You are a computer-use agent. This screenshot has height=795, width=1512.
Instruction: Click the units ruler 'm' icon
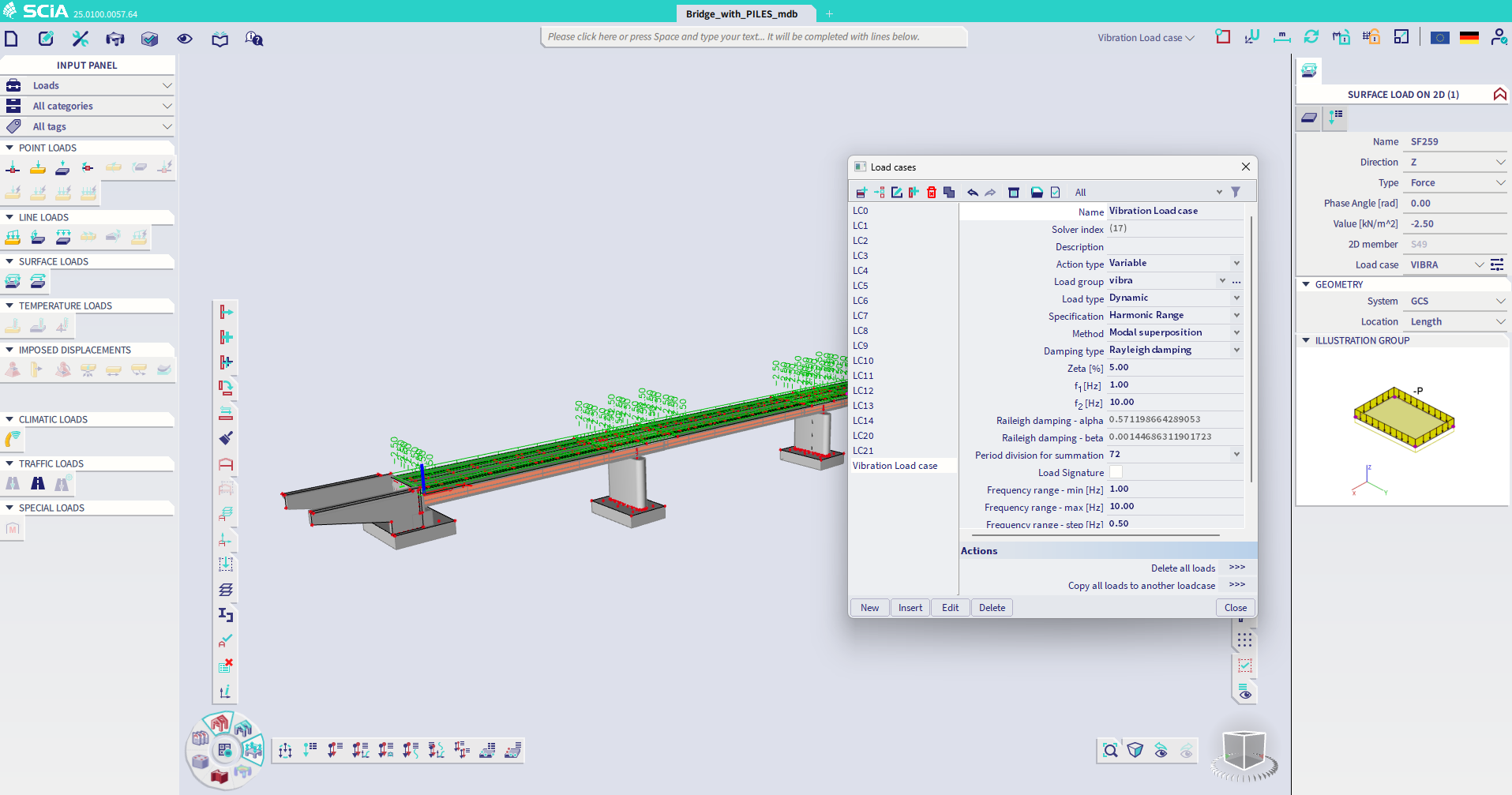coord(1282,37)
